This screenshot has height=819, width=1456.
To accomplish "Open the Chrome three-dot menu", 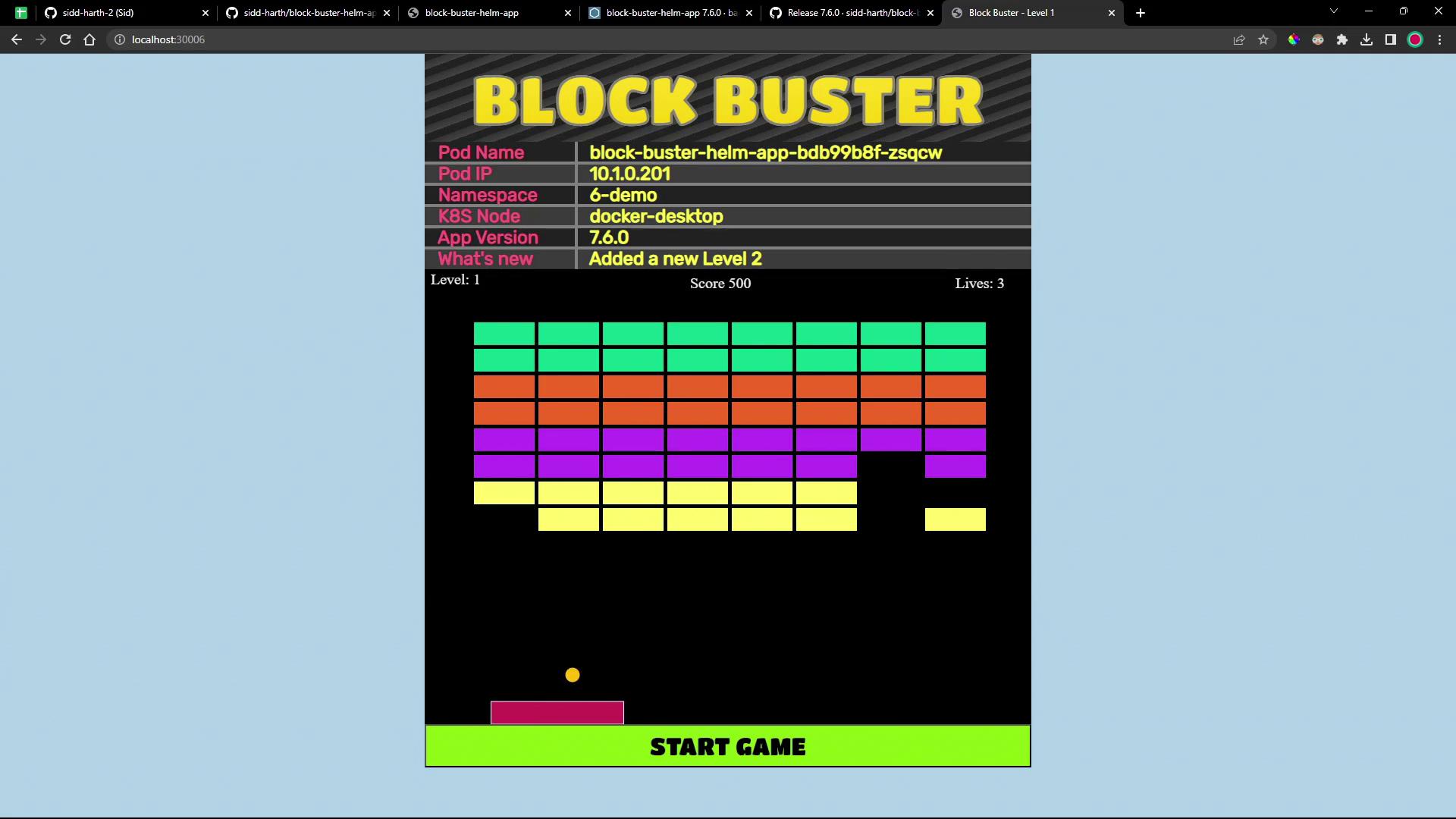I will [1439, 39].
